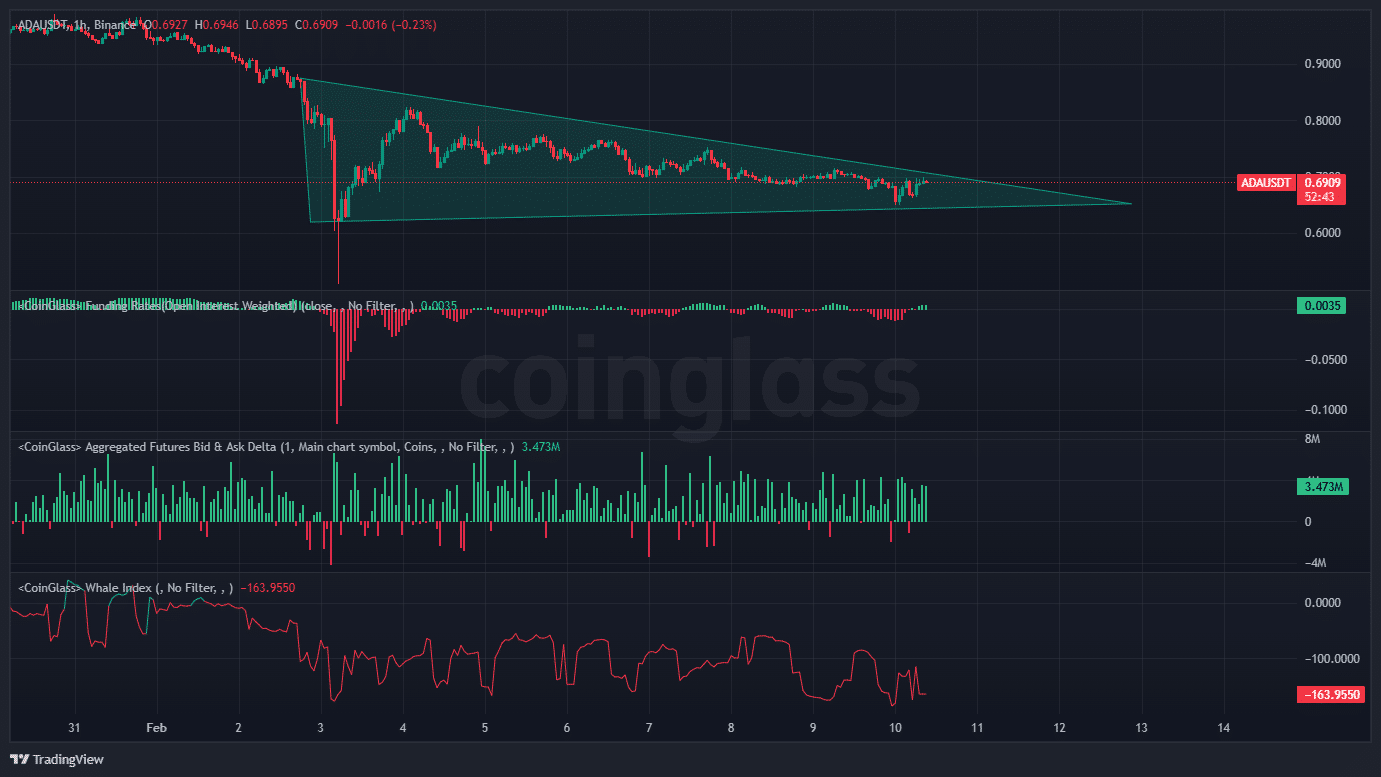Click the ADAUSDT price axis label
1381x777 pixels.
click(1266, 183)
